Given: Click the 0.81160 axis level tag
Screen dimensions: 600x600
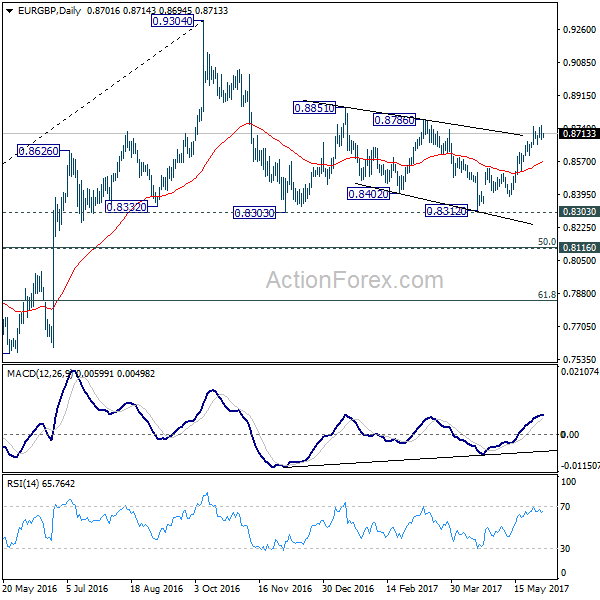Looking at the screenshot, I should (x=579, y=248).
